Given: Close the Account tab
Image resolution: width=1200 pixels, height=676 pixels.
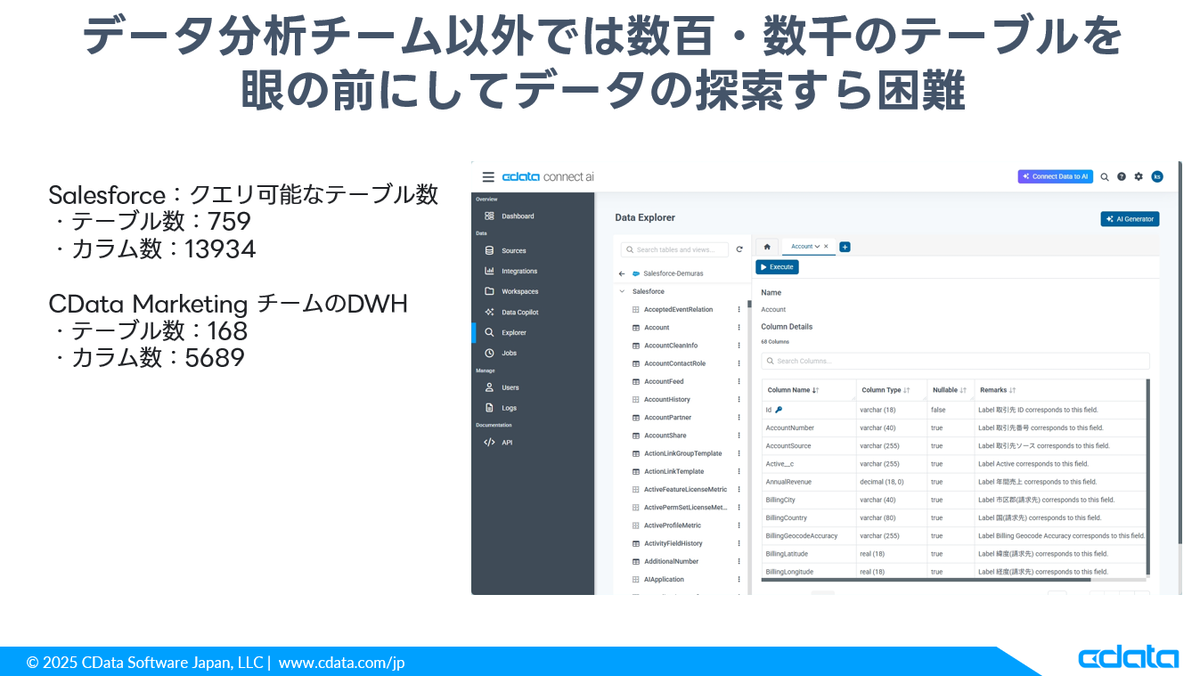Looking at the screenshot, I should [x=826, y=246].
